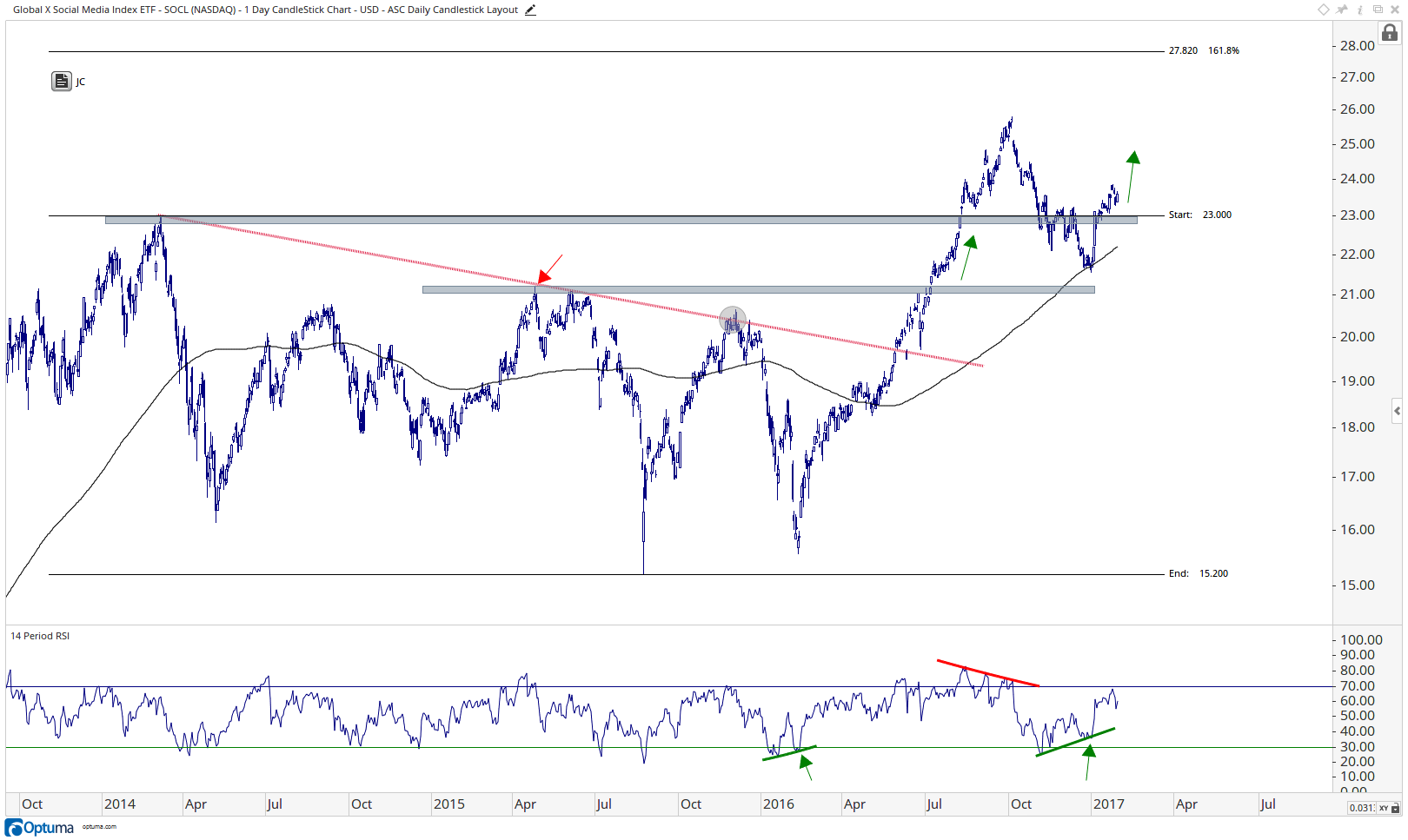Select the grey circle marker on the trendline
This screenshot has width=1408, height=840.
pyautogui.click(x=733, y=320)
